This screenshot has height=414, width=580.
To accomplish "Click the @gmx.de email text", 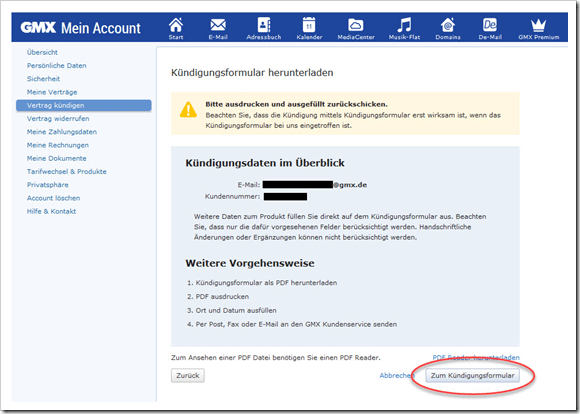I will coord(350,185).
